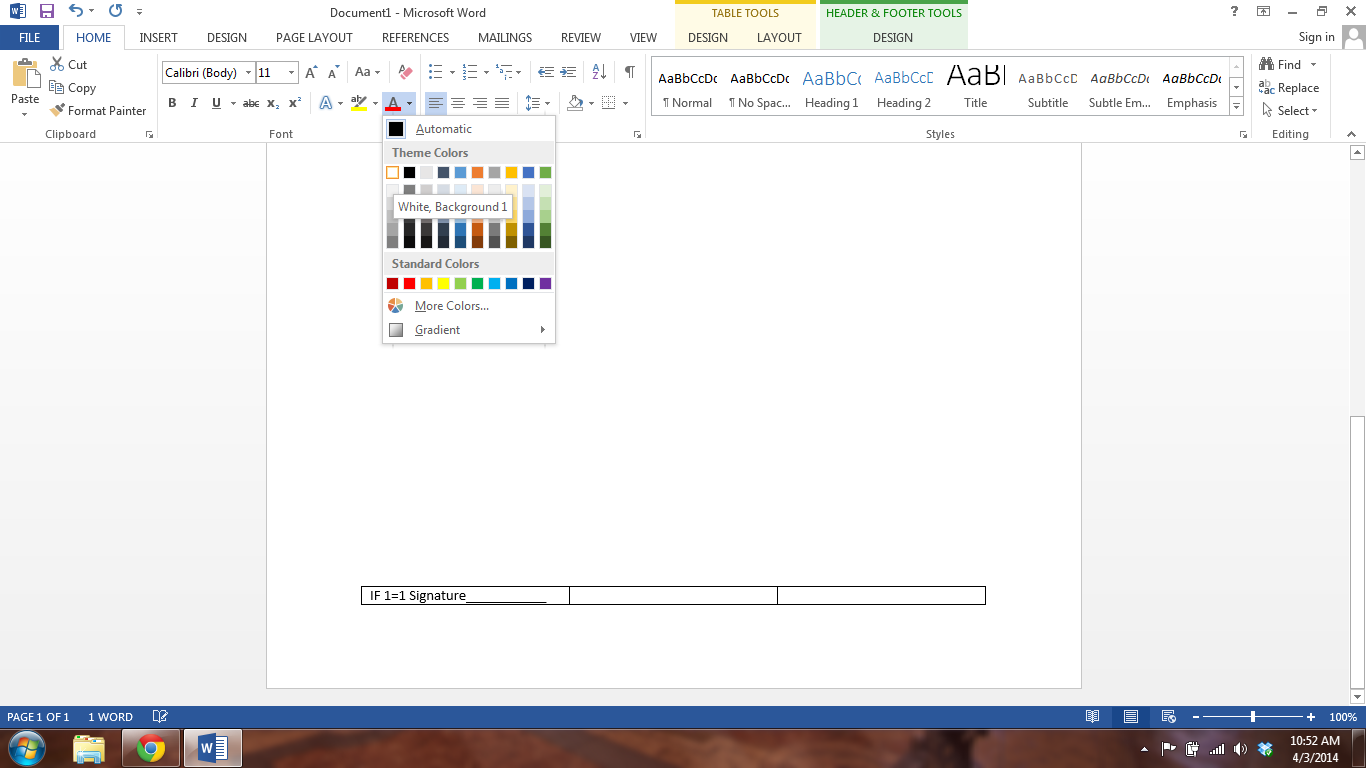The width and height of the screenshot is (1366, 768).
Task: Copy the selection
Action: click(72, 88)
